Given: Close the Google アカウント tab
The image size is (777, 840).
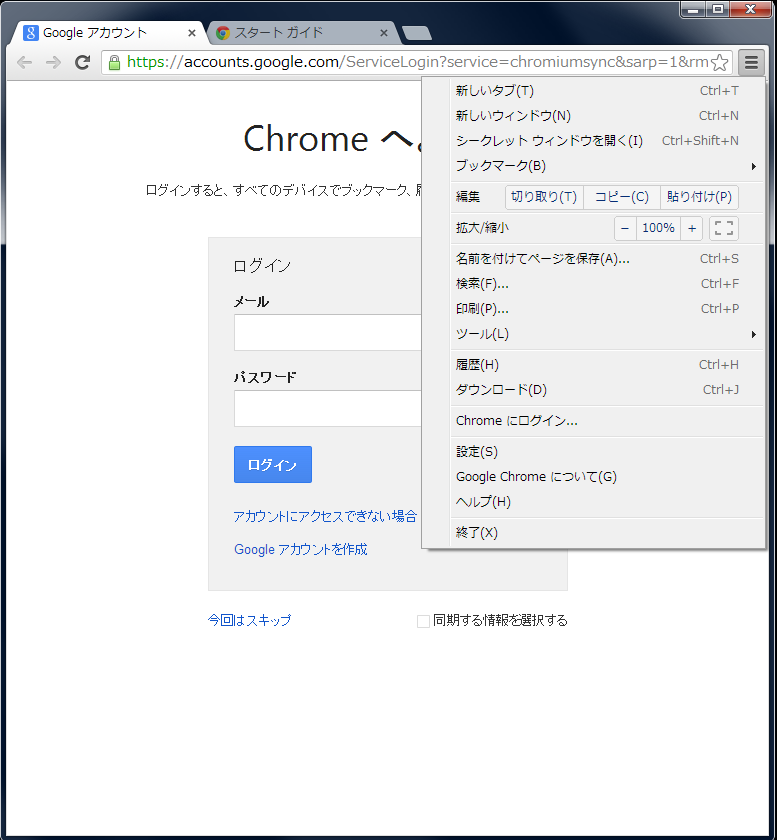Looking at the screenshot, I should coord(191,33).
